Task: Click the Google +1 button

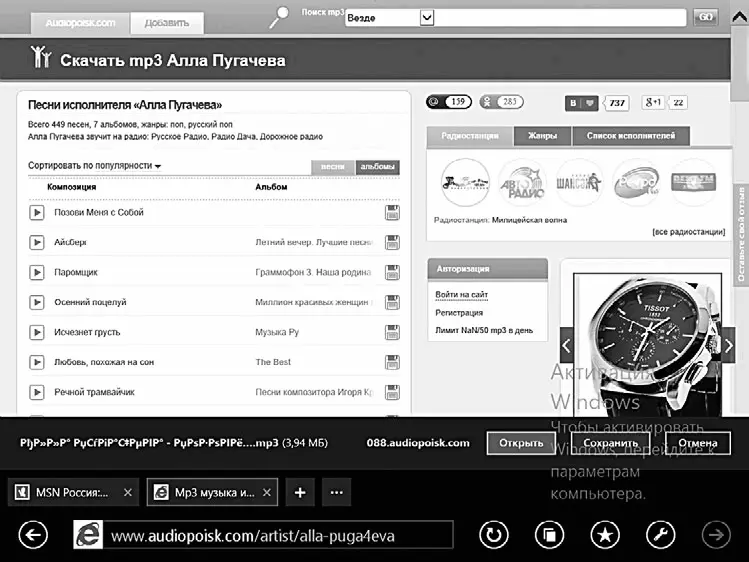Action: tap(653, 102)
